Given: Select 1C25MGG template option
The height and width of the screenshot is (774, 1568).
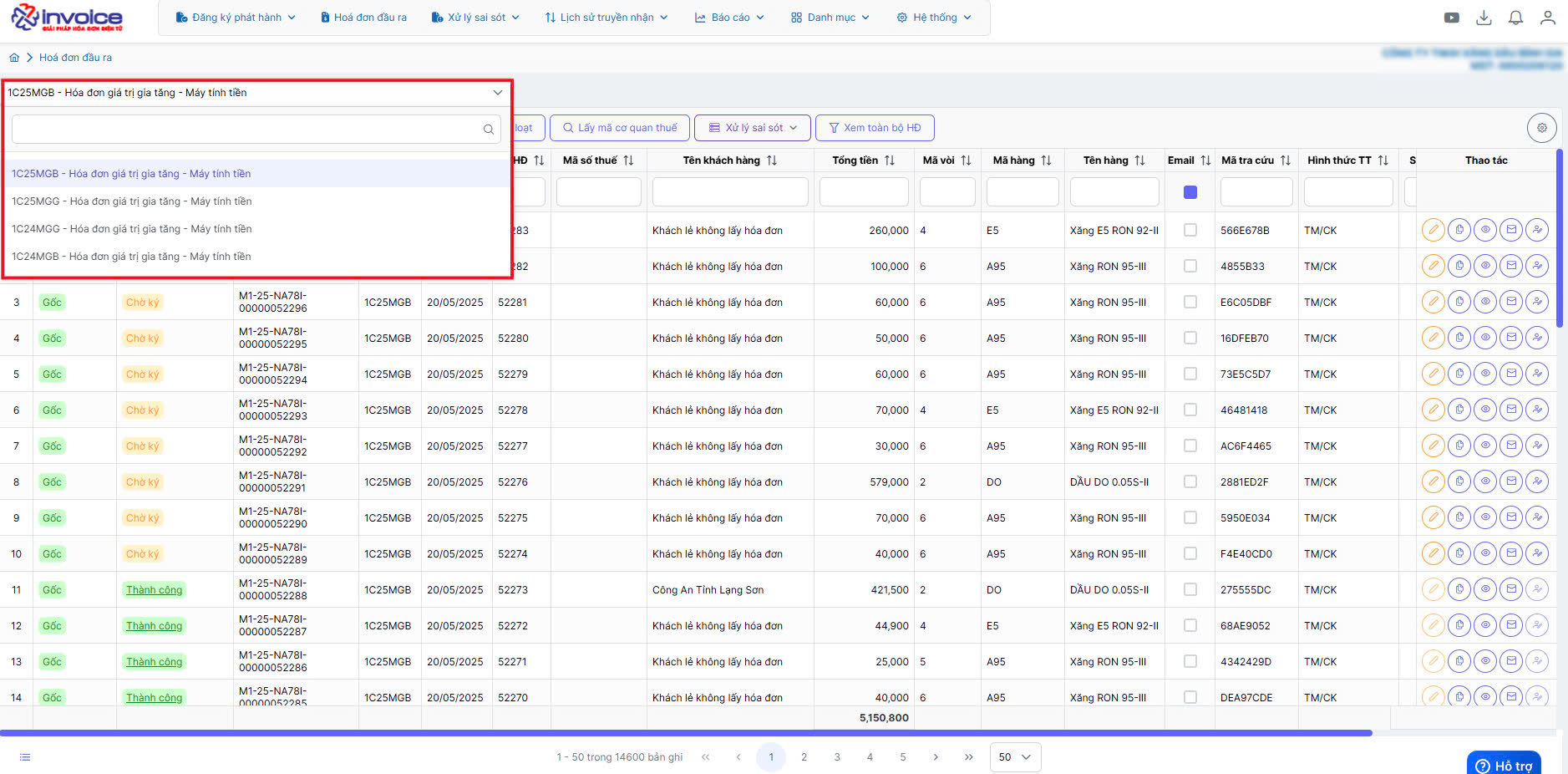Looking at the screenshot, I should point(256,201).
